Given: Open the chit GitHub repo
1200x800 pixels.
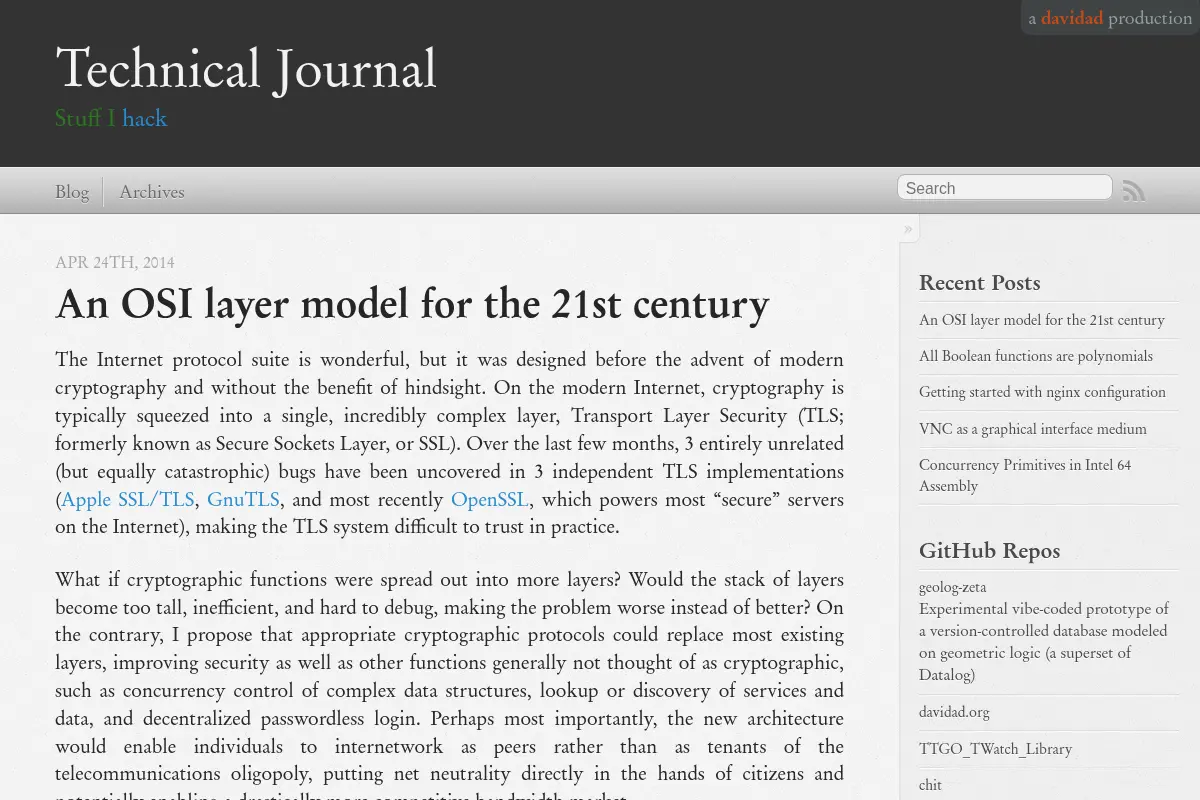Looking at the screenshot, I should pyautogui.click(x=930, y=785).
